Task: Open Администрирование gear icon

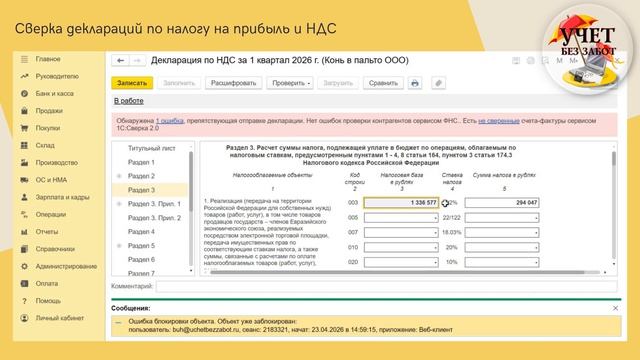Action: [x=24, y=266]
